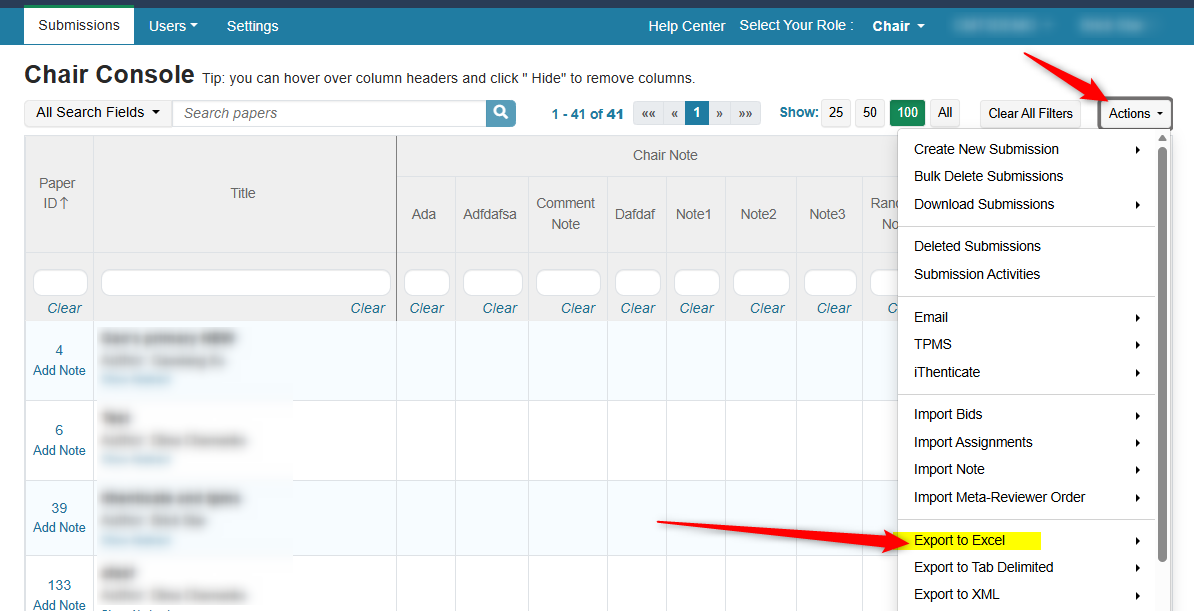Clear the Ada column filter
This screenshot has width=1194, height=611.
(426, 309)
